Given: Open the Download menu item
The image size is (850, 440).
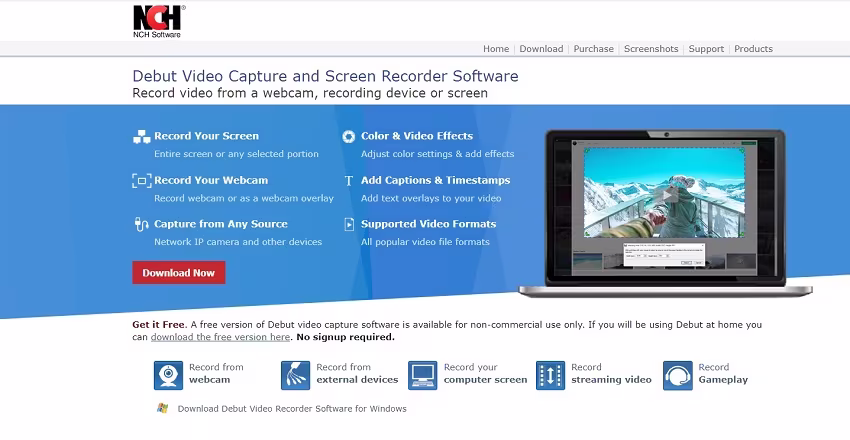Looking at the screenshot, I should pos(541,49).
